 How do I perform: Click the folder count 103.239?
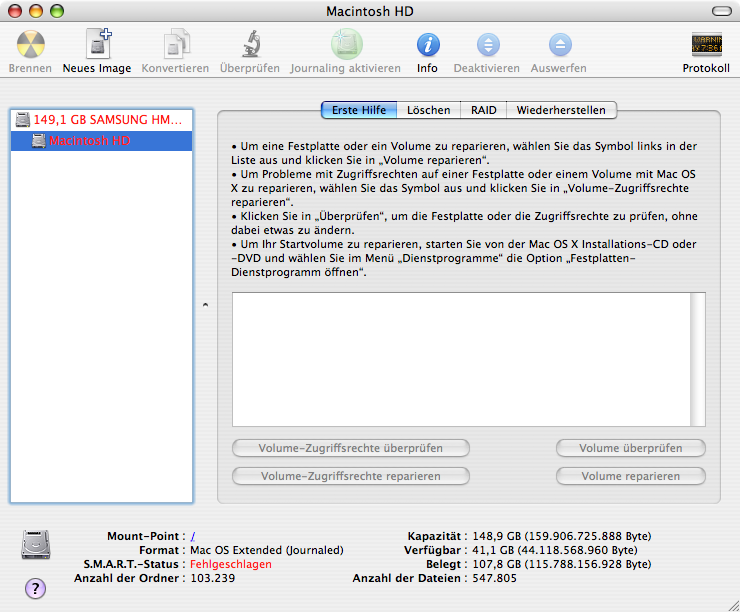pos(212,578)
